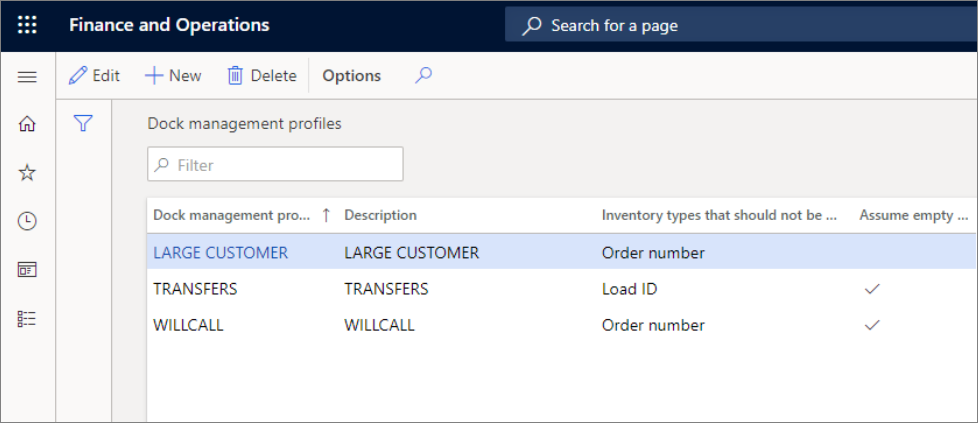The height and width of the screenshot is (423, 978).
Task: Open Favorites star in the sidebar
Action: pos(27,173)
